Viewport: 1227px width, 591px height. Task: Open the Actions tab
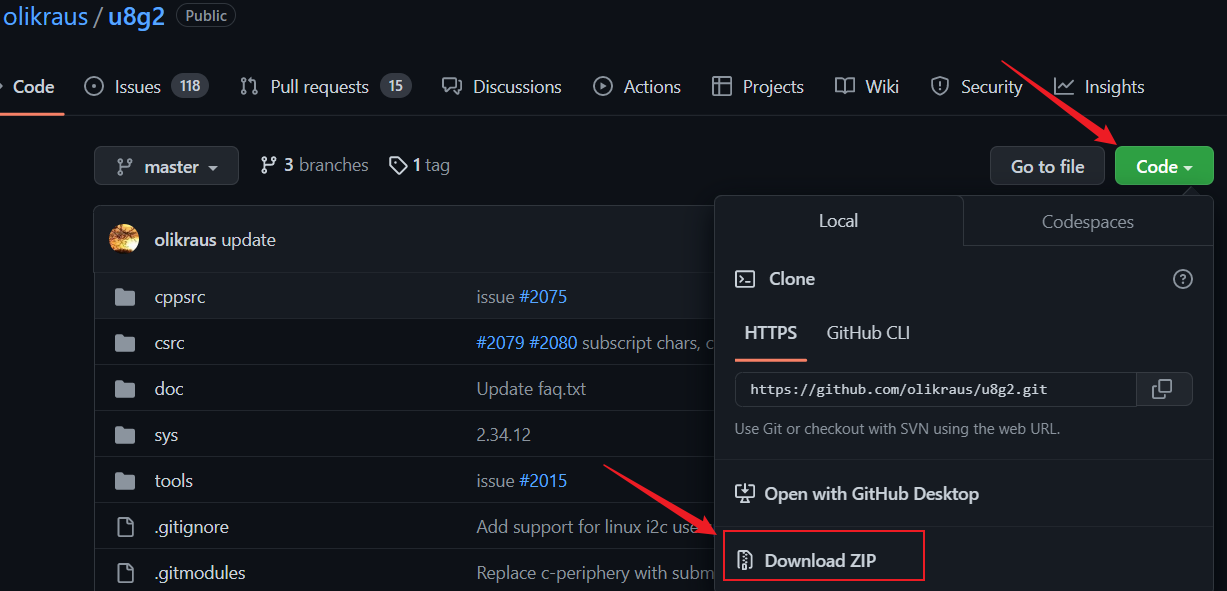click(x=637, y=87)
